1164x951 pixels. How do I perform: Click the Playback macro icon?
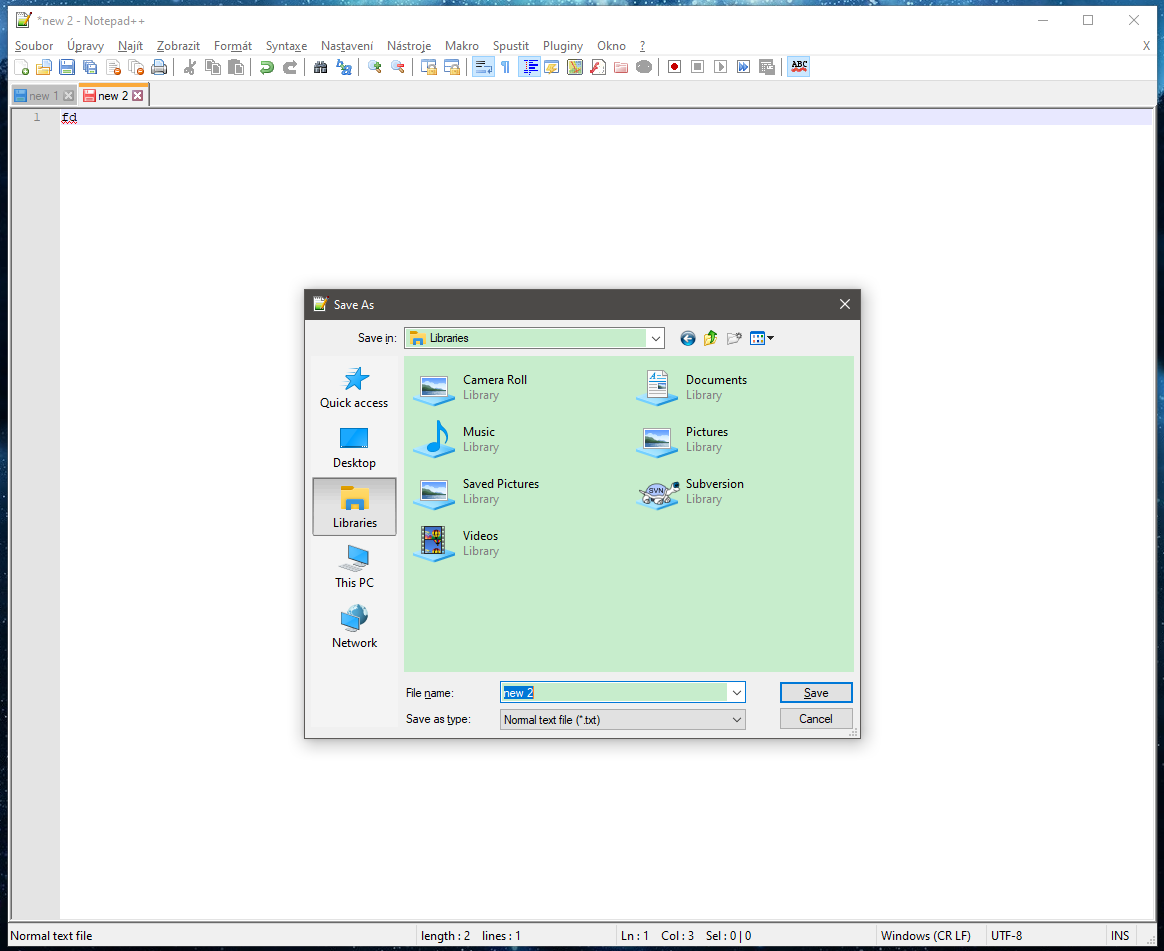[720, 67]
